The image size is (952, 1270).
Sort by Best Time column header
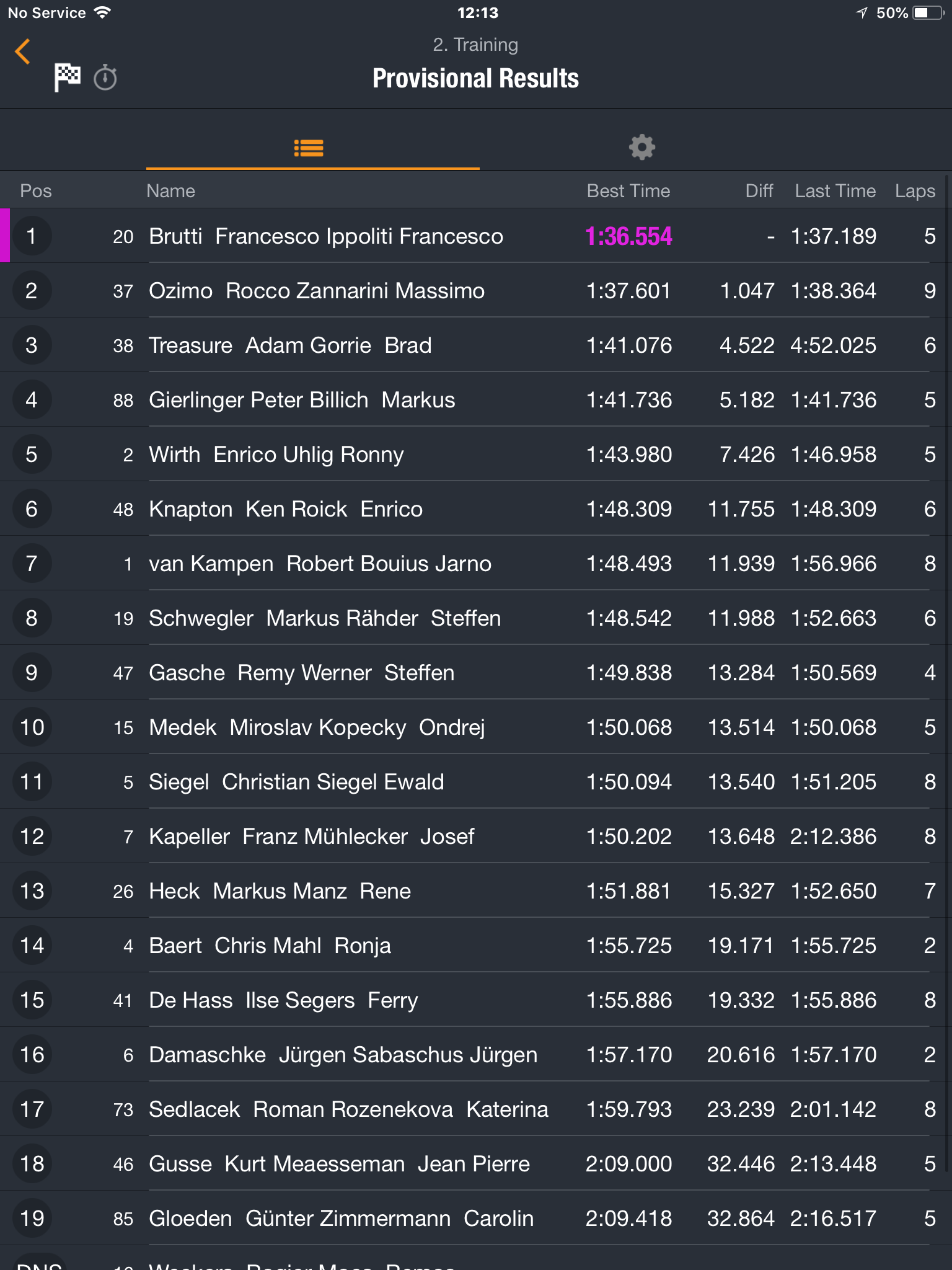(628, 191)
